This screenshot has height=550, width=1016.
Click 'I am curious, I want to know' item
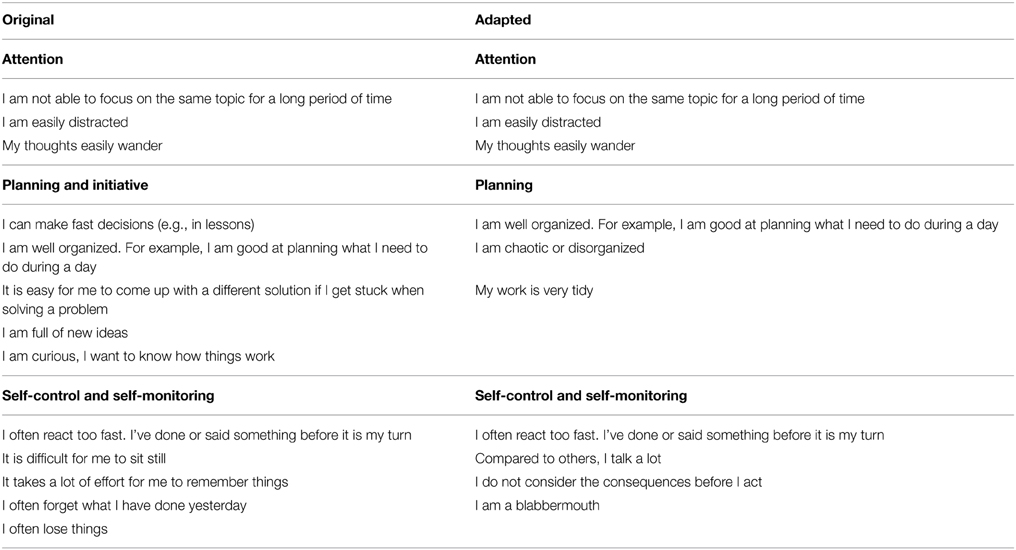pyautogui.click(x=138, y=356)
